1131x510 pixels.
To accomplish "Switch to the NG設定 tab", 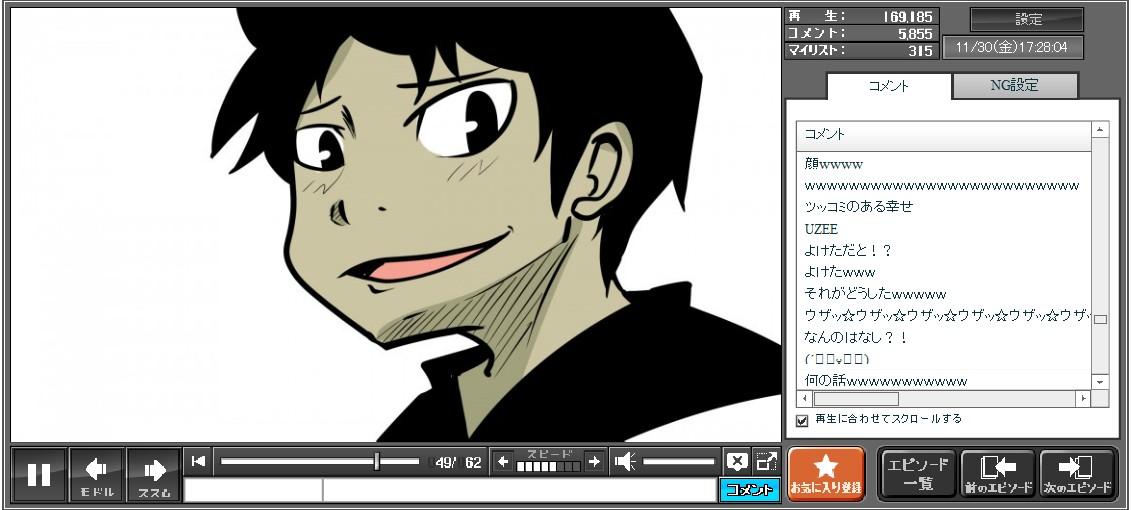I will click(1014, 86).
